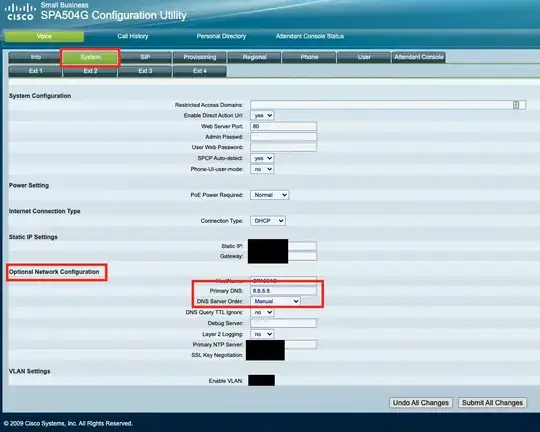Switch to the Phone tab
Screen dimensions: 540x432
pyautogui.click(x=309, y=57)
